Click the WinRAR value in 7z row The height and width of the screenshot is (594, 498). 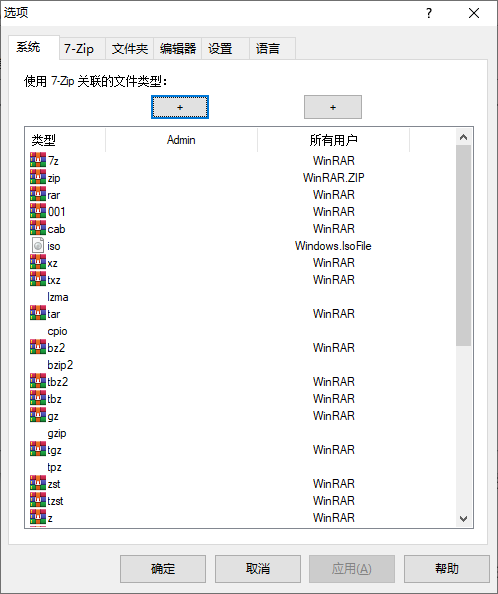point(334,161)
